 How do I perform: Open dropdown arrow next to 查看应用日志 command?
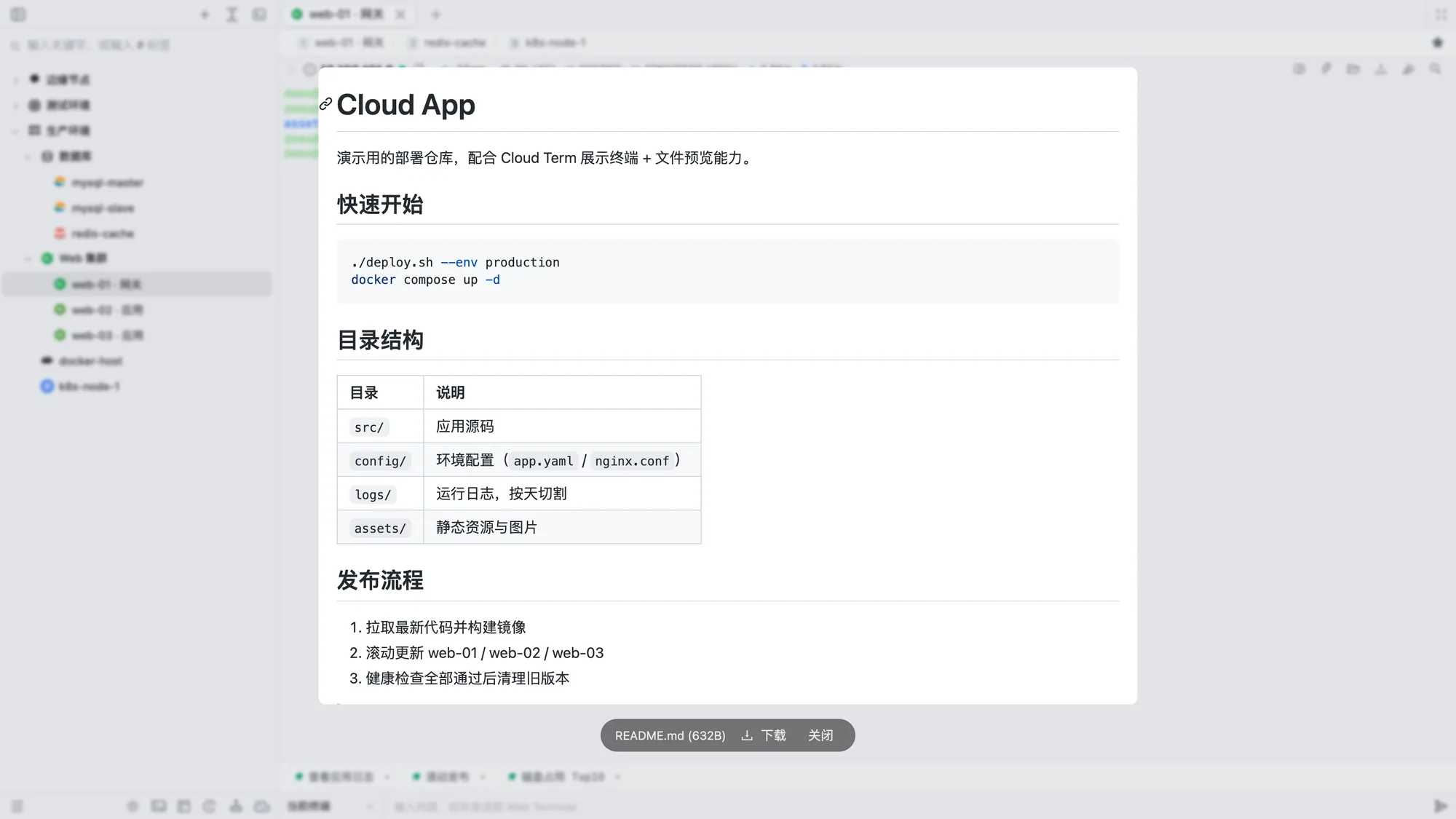coord(387,777)
